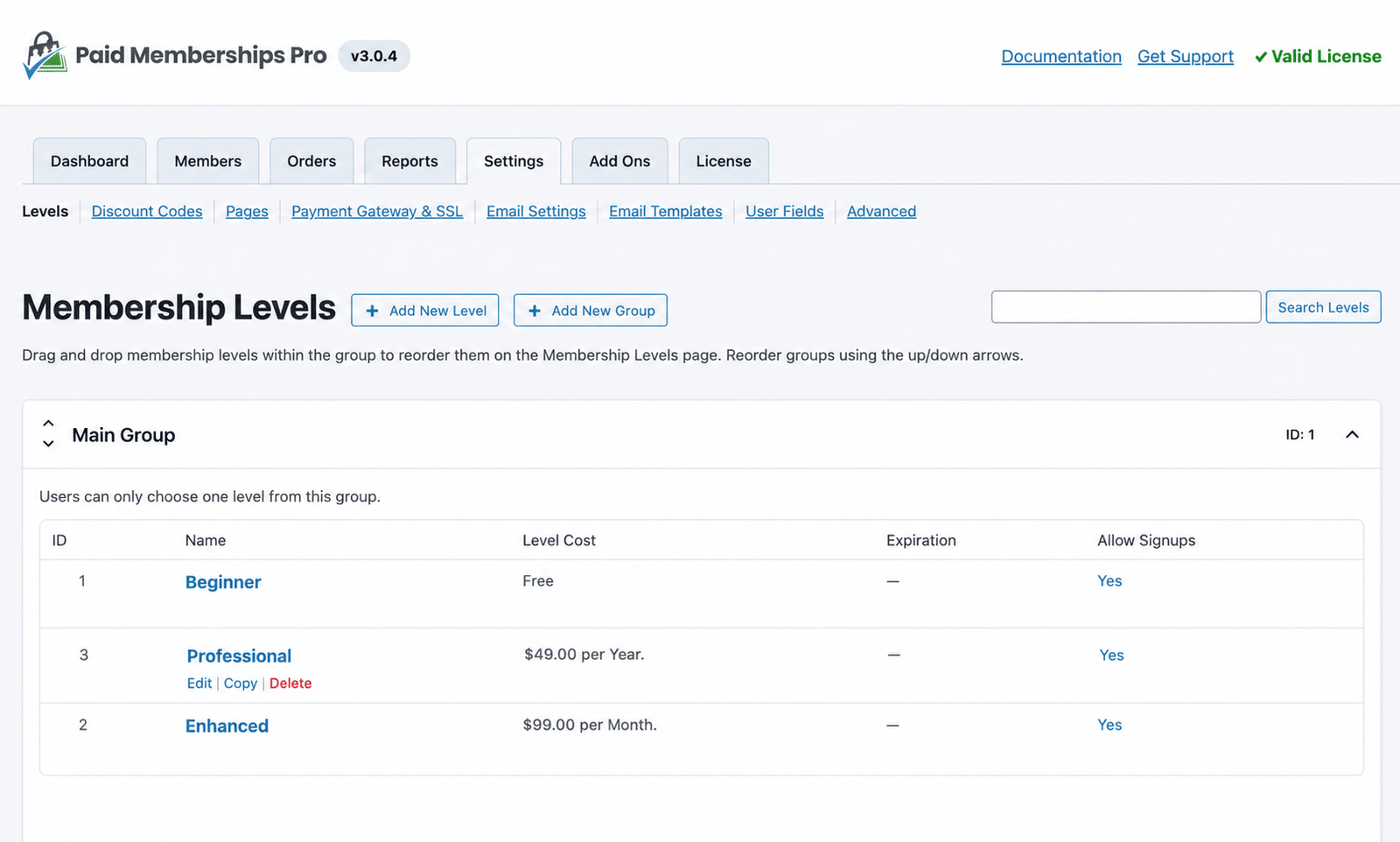Click the Level Cost column header
Viewport: 1400px width, 842px height.
559,540
